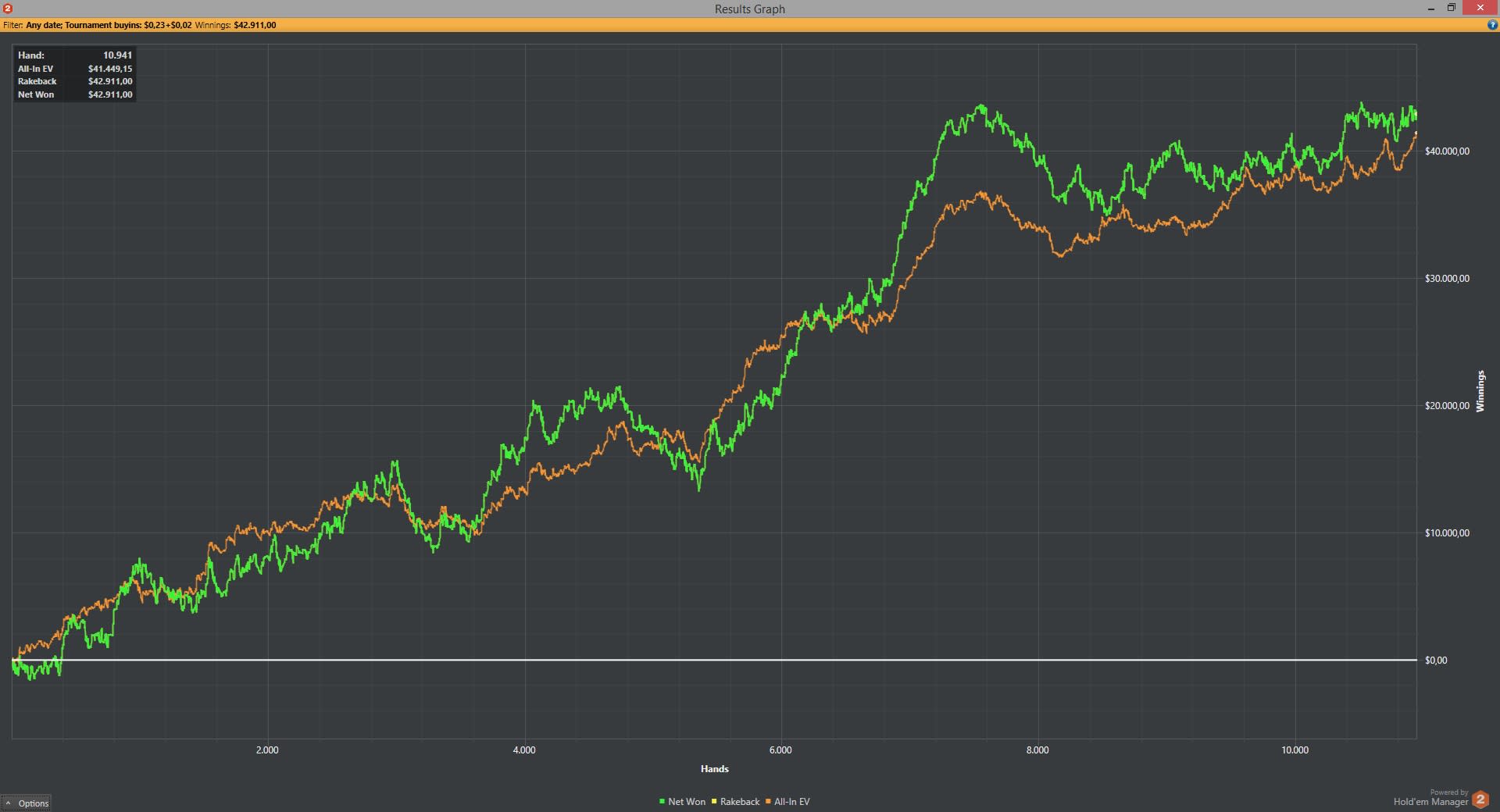Restore down the Results Graph window
The width and height of the screenshot is (1500, 812).
point(1452,9)
